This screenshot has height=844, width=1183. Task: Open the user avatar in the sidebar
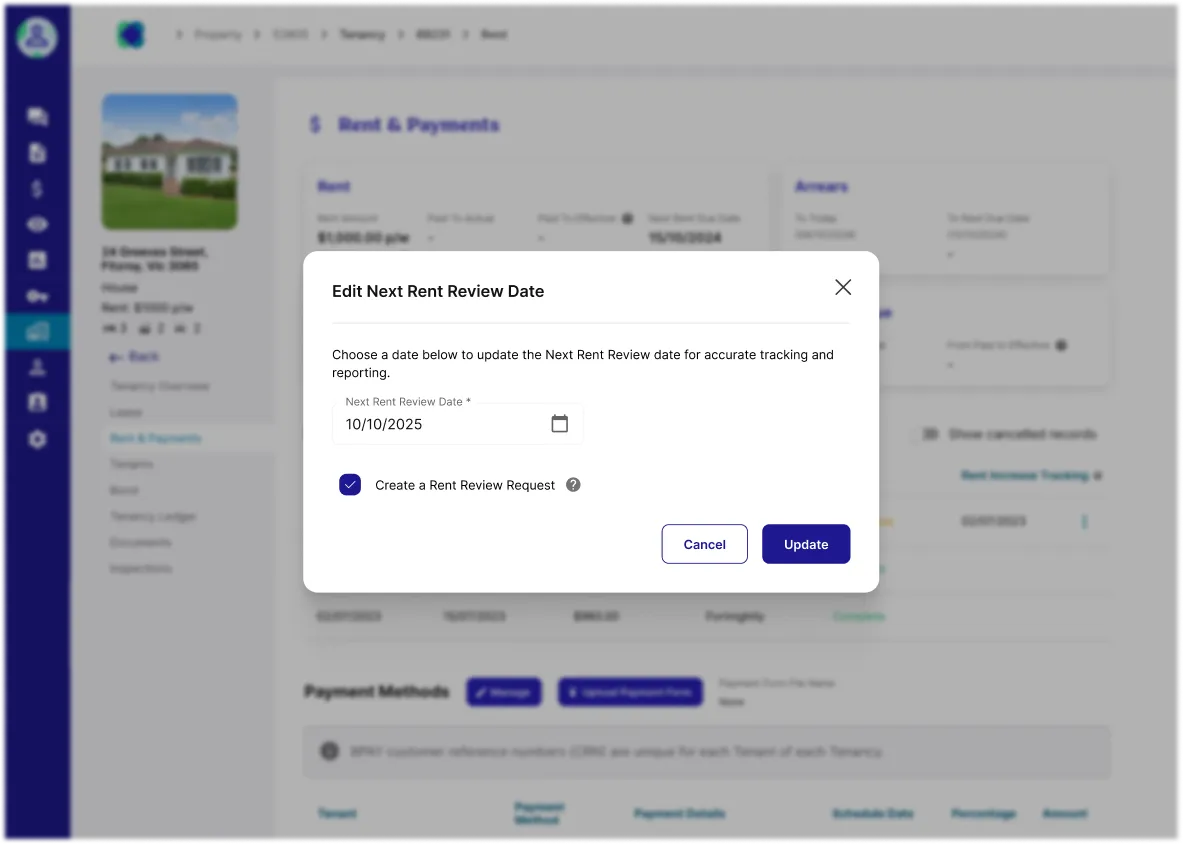[37, 36]
